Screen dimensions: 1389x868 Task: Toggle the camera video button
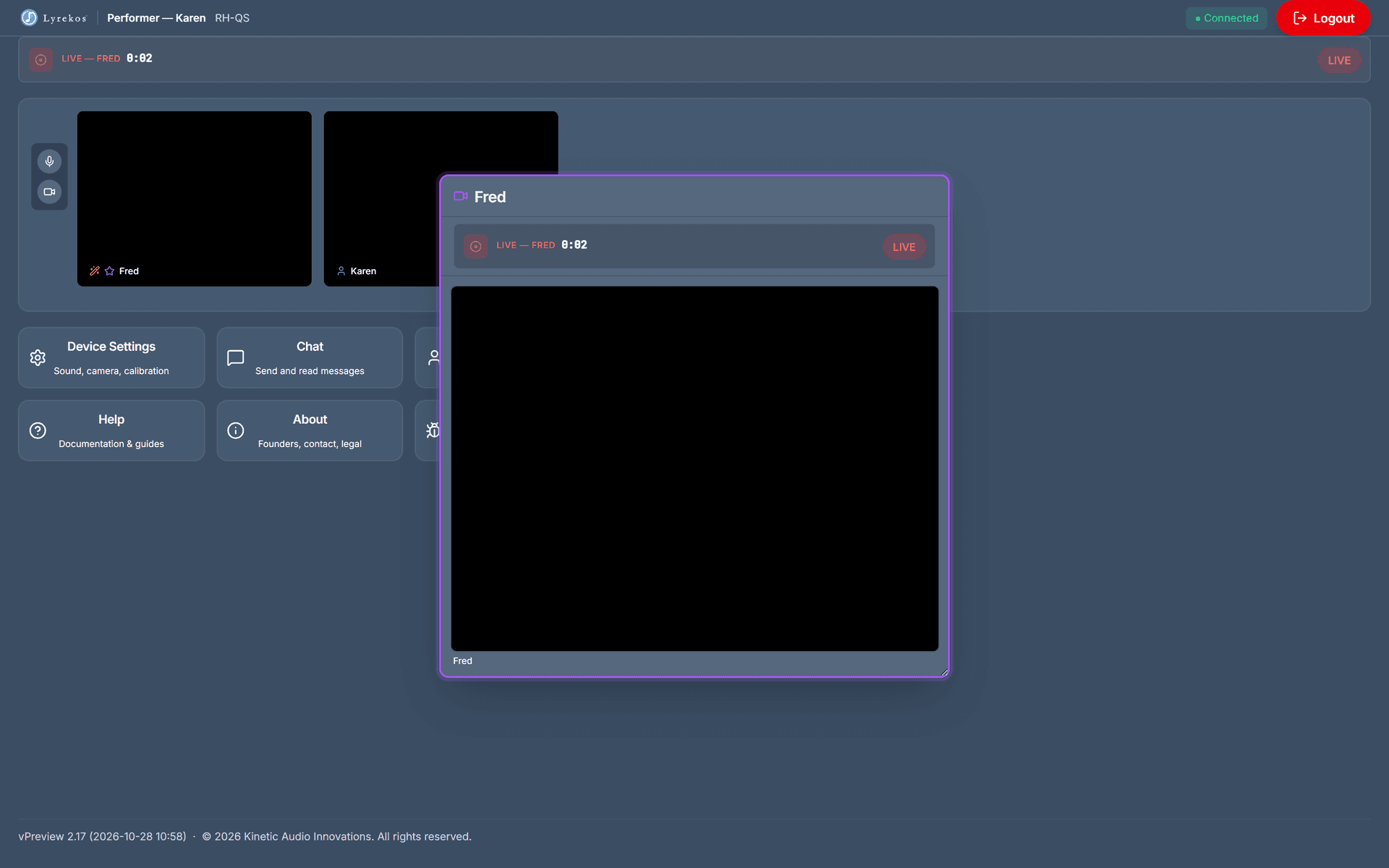click(x=49, y=192)
